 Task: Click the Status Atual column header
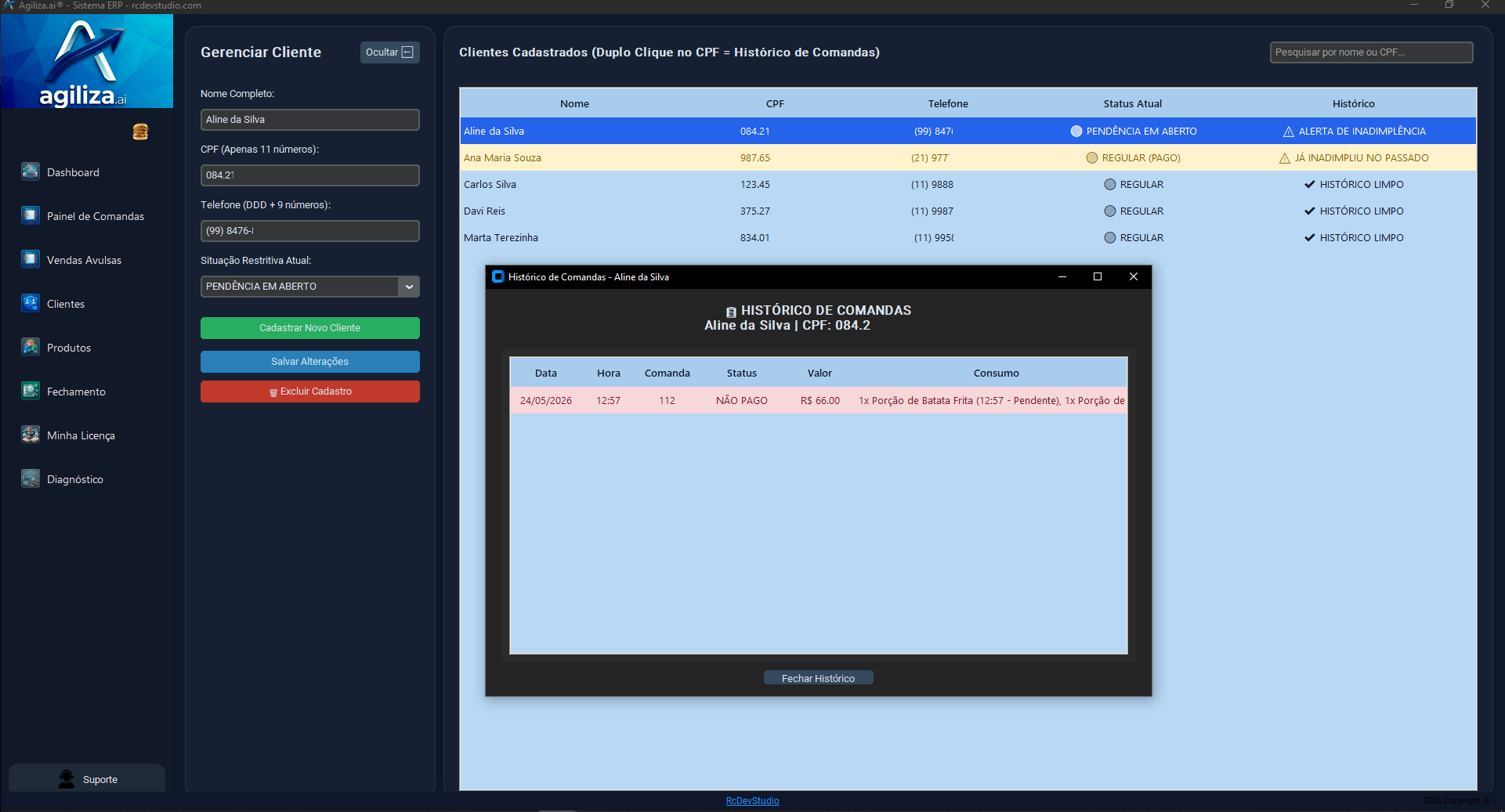(x=1133, y=103)
